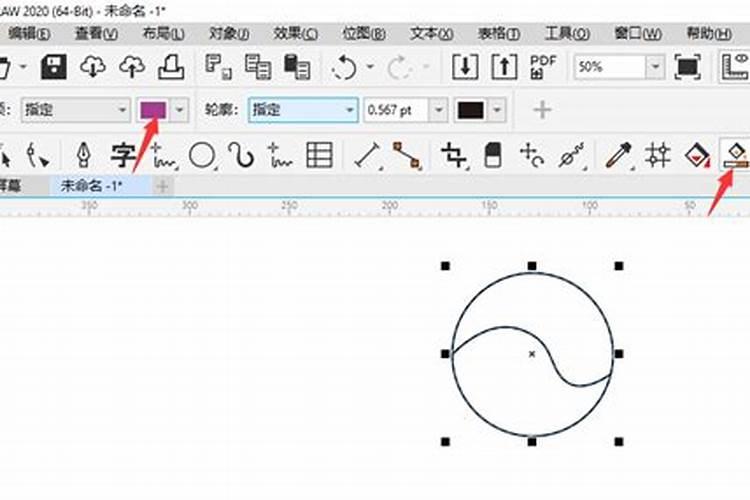Select the Smart Fill tool
Viewport: 750px width, 500px height.
pyautogui.click(x=736, y=155)
